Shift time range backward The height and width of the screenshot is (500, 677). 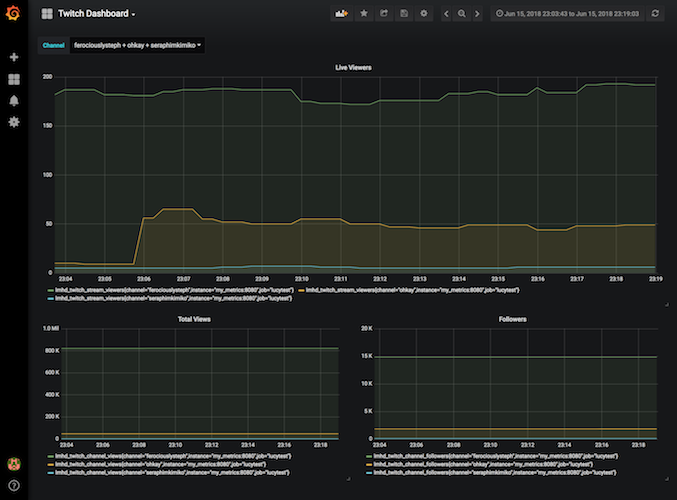click(x=446, y=14)
